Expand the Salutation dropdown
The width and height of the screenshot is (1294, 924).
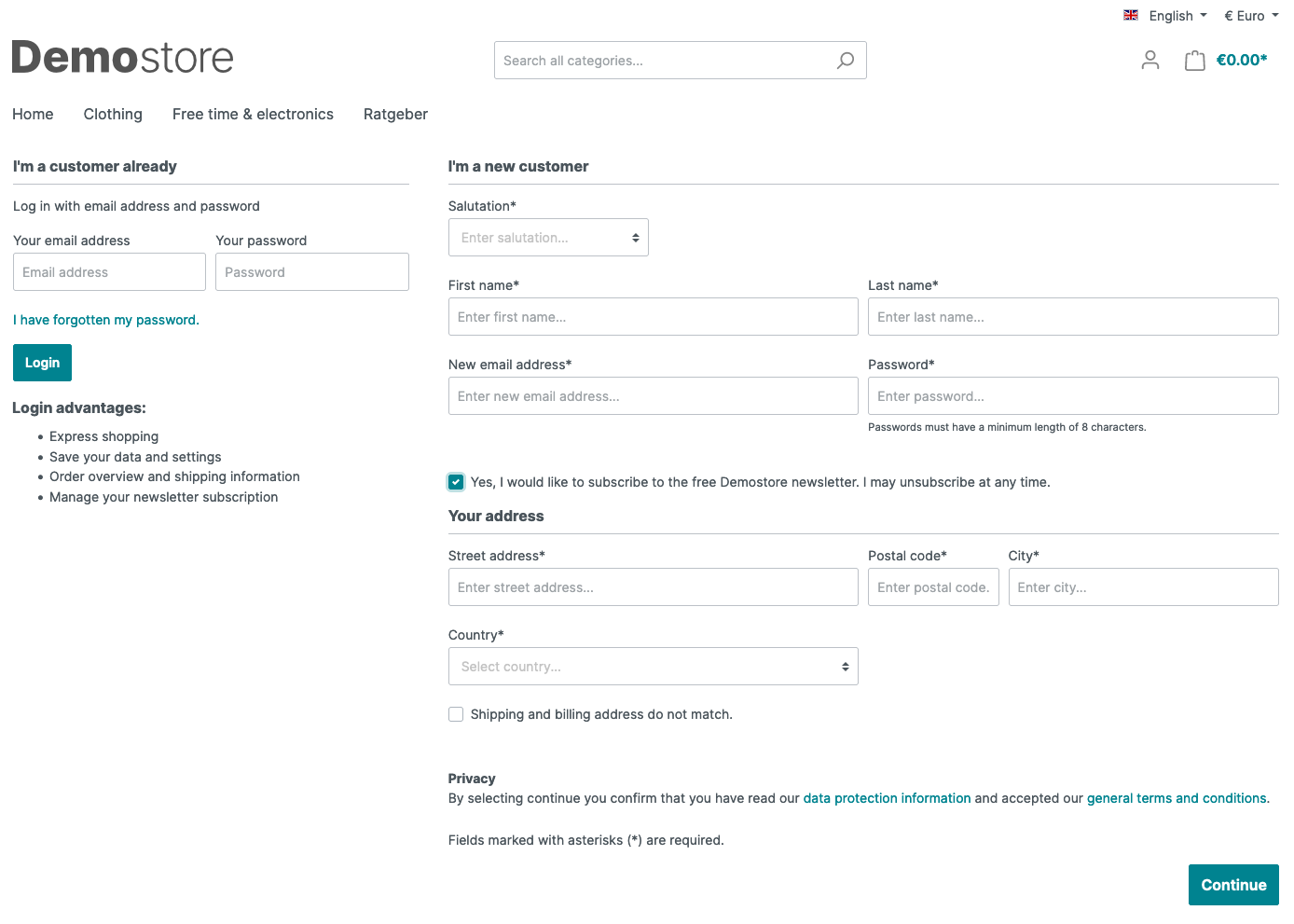(548, 238)
